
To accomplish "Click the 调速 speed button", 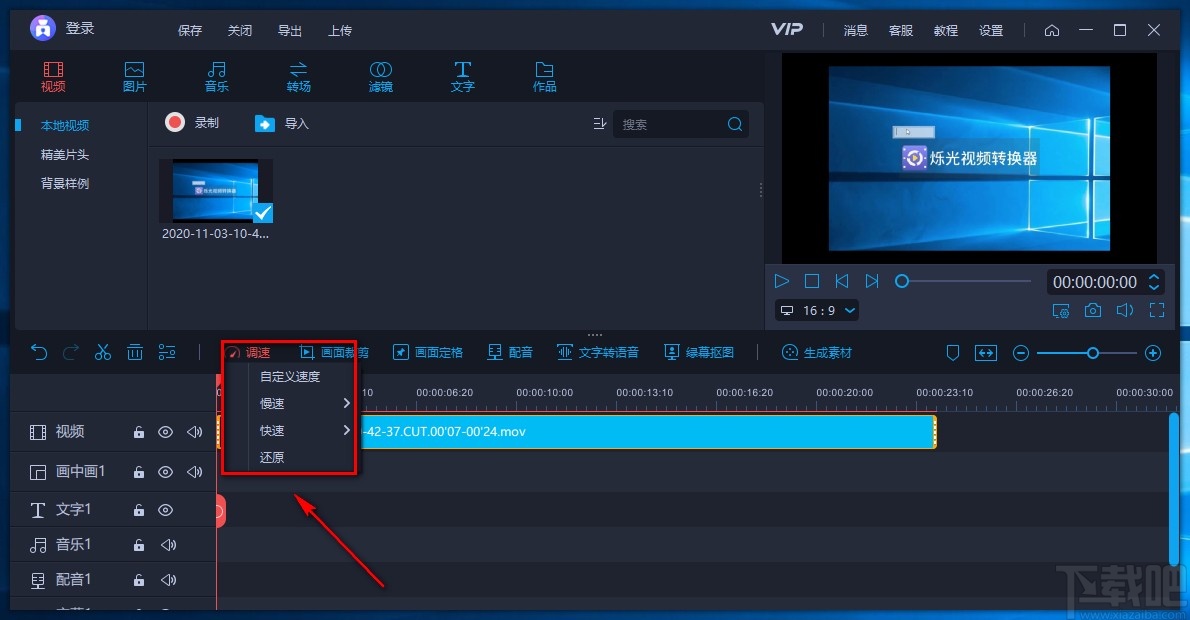I will click(249, 353).
